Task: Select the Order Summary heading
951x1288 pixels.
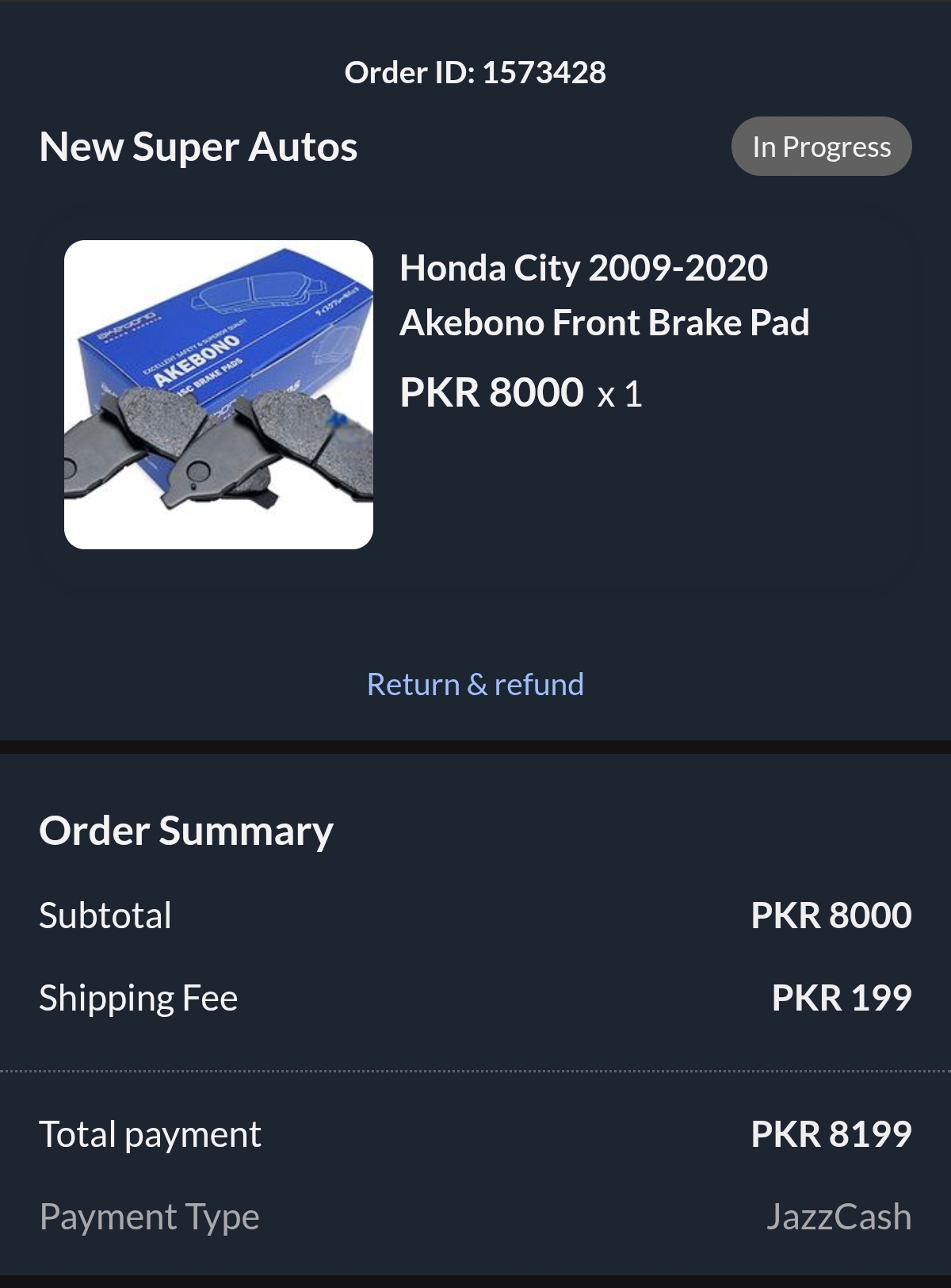Action: pyautogui.click(x=186, y=831)
